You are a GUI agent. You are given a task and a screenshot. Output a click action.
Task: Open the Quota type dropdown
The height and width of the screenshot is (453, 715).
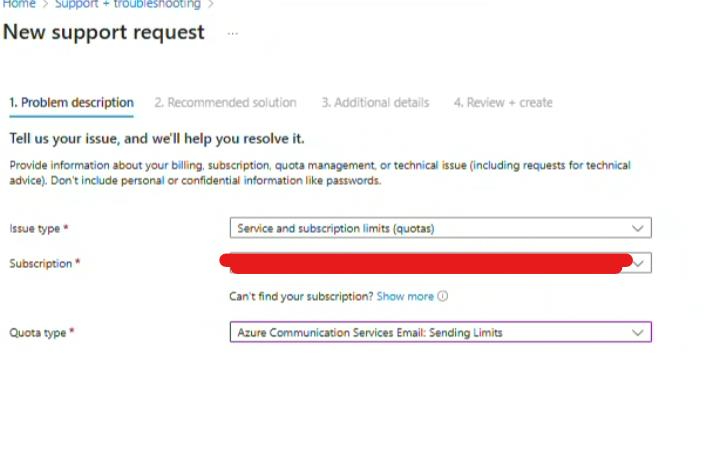tap(440, 332)
